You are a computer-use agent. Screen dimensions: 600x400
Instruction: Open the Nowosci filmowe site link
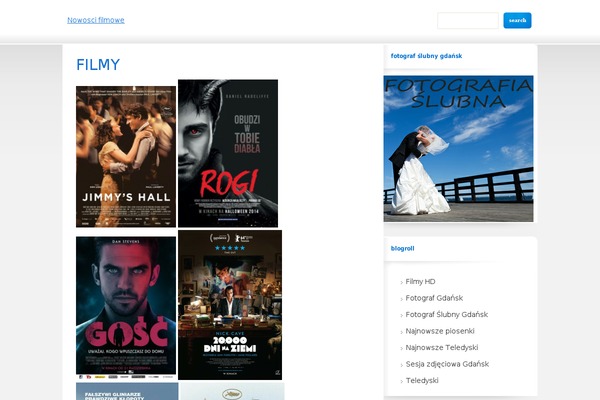click(96, 20)
